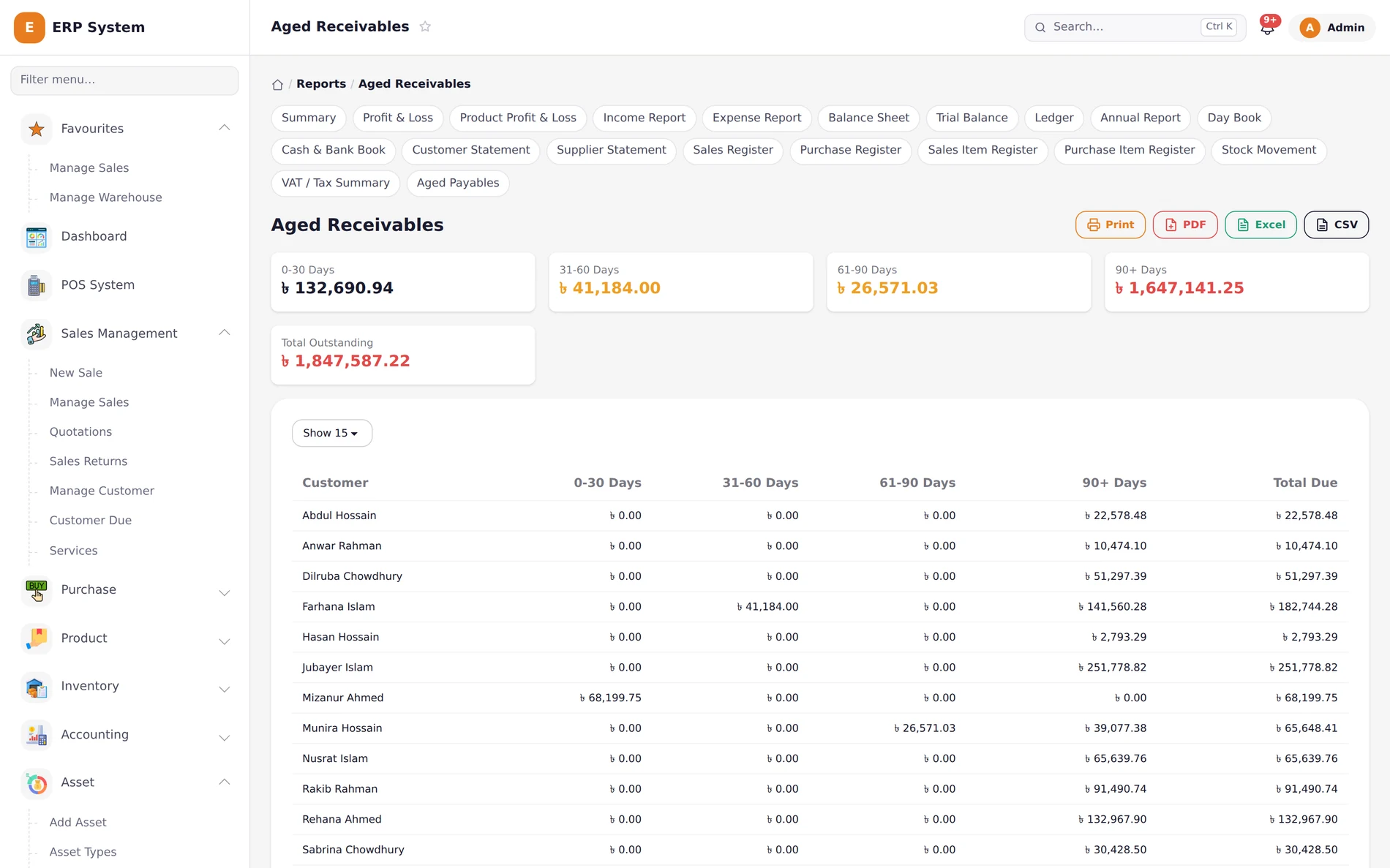This screenshot has height=868, width=1390.
Task: Export the report to Excel
Action: click(x=1261, y=224)
